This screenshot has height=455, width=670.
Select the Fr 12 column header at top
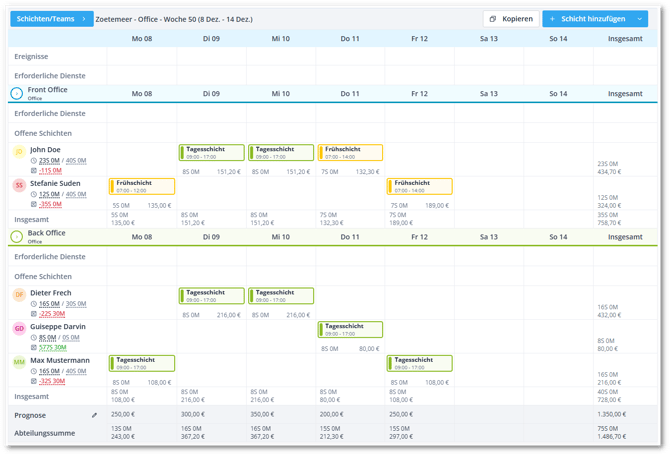coord(418,38)
